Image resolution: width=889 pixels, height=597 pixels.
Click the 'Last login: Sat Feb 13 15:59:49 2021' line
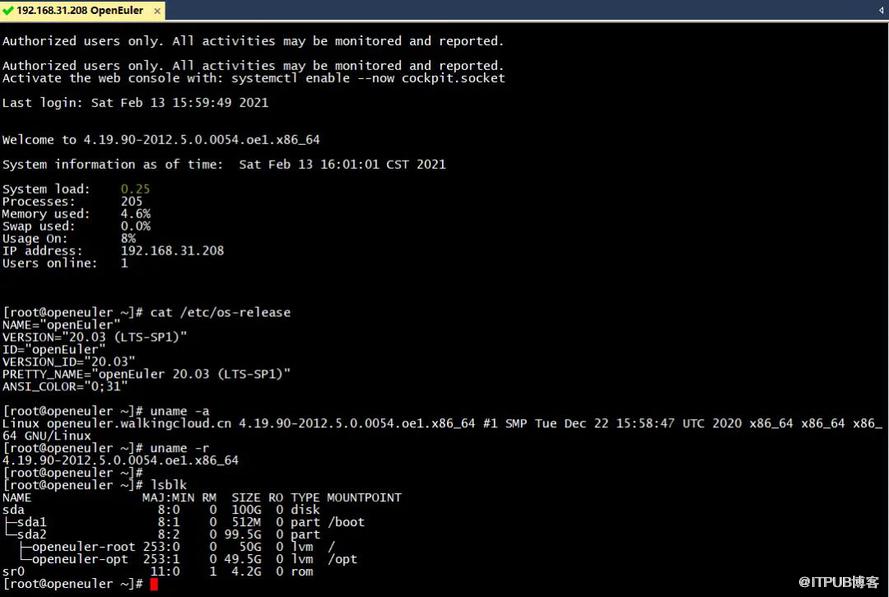tap(135, 103)
